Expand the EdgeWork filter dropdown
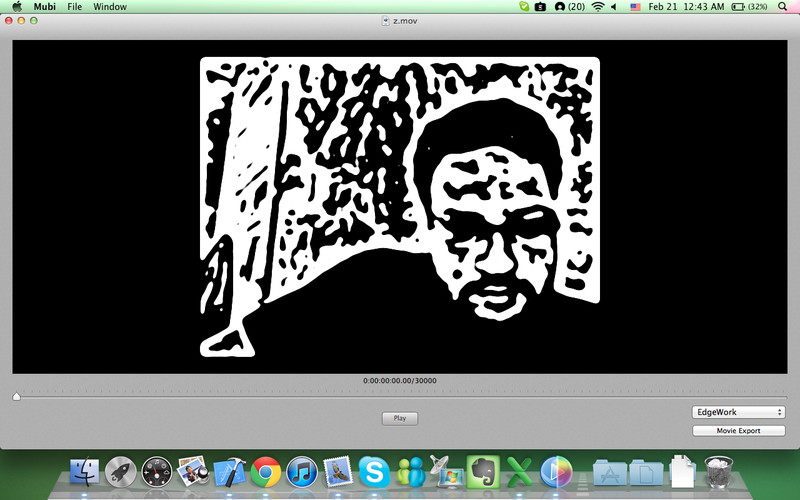The image size is (800, 500). click(x=738, y=412)
